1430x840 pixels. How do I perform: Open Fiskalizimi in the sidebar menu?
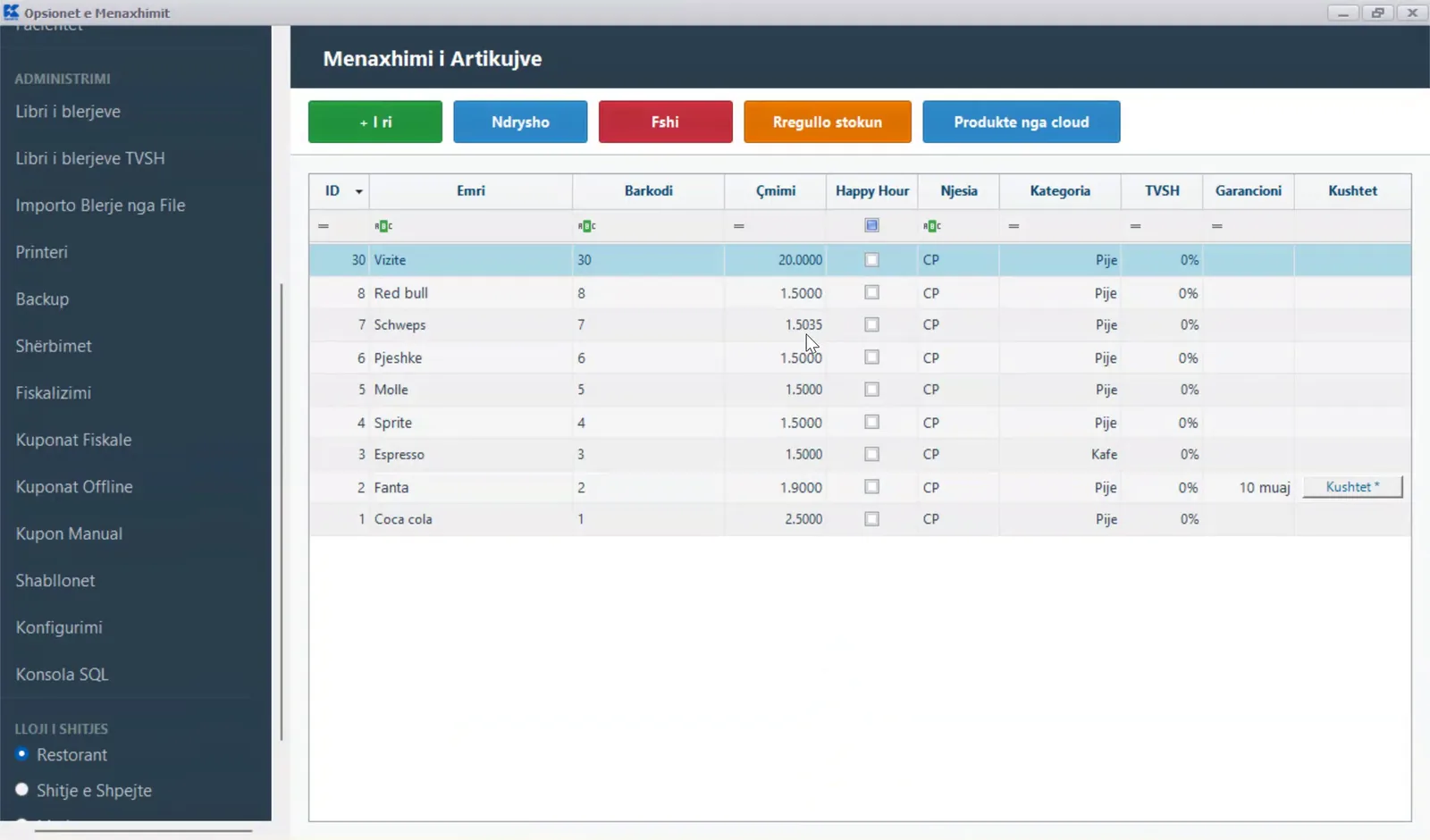(x=54, y=392)
